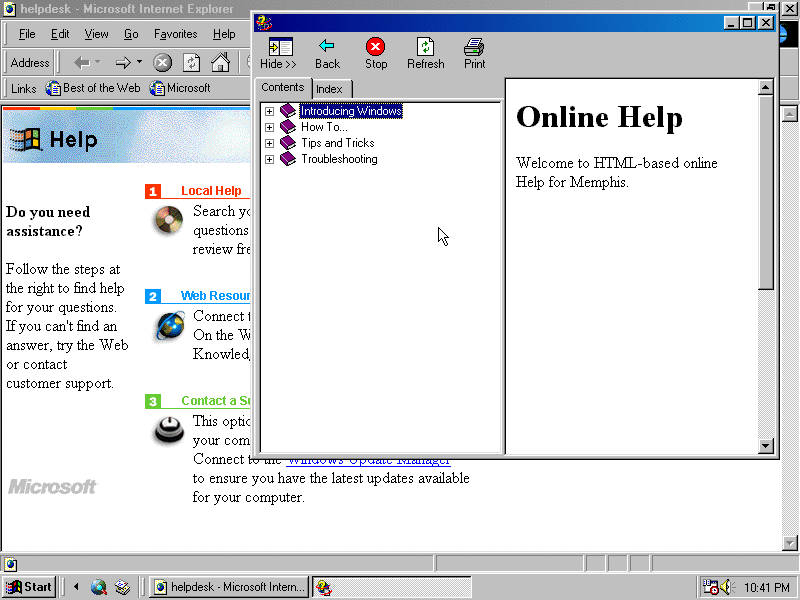Open the Windows Update Manager hyperlink
The height and width of the screenshot is (600, 800).
[x=368, y=461]
